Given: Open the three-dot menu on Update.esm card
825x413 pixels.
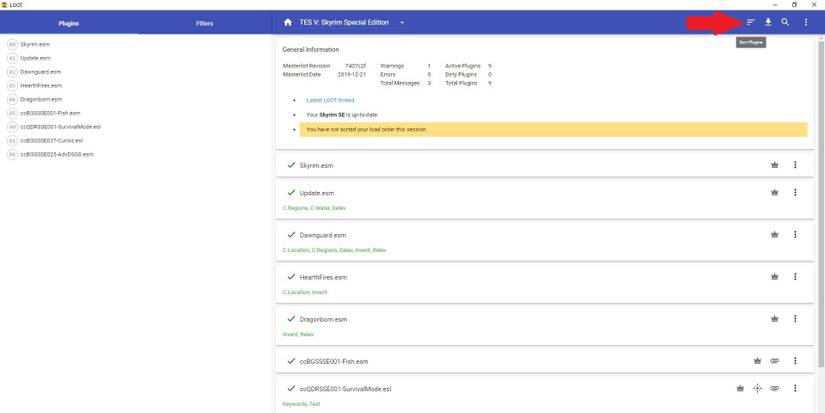Looking at the screenshot, I should (x=795, y=192).
